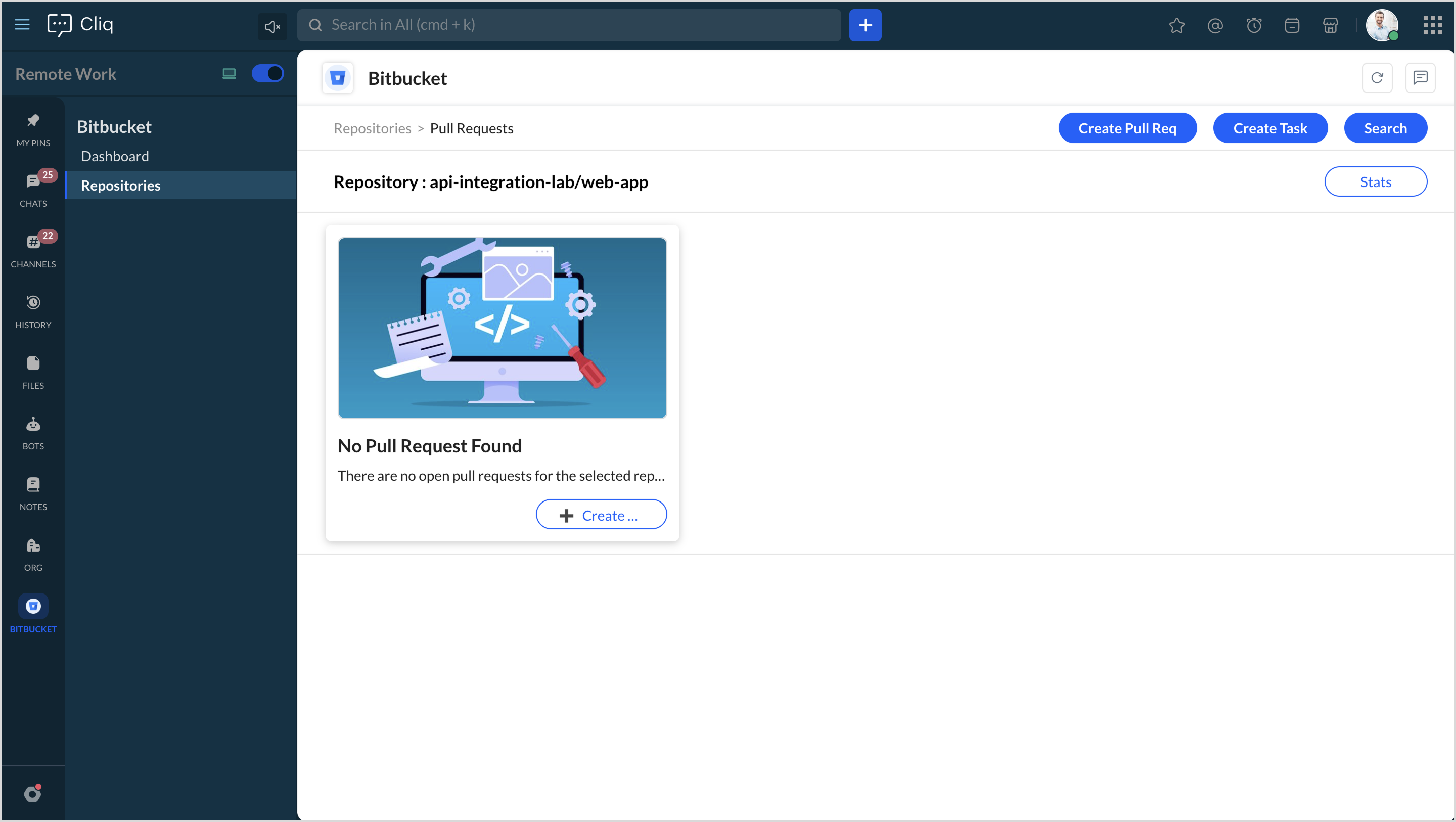Click the mute speaker icon

pos(272,26)
